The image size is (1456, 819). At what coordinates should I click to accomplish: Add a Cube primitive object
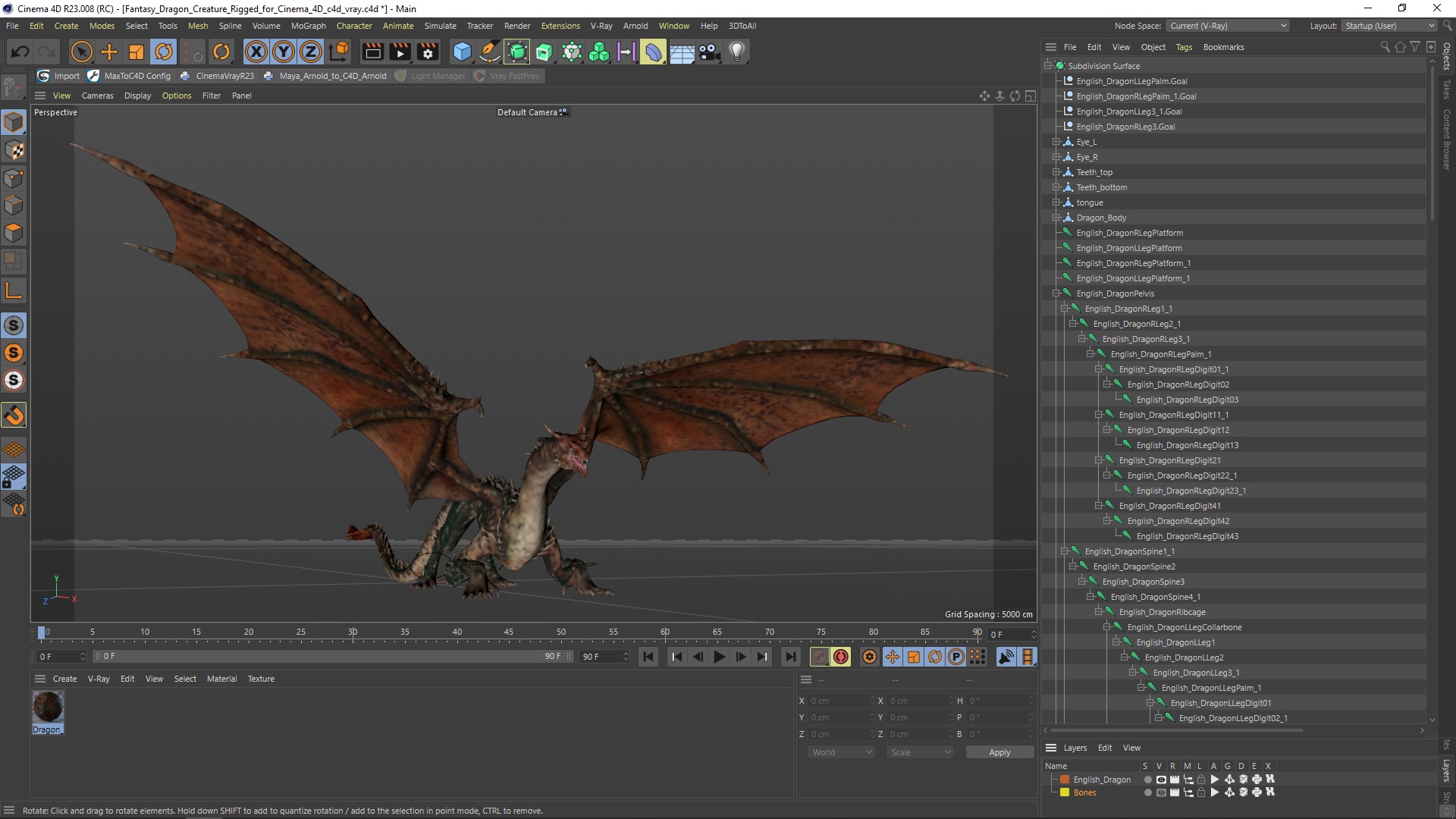[462, 52]
